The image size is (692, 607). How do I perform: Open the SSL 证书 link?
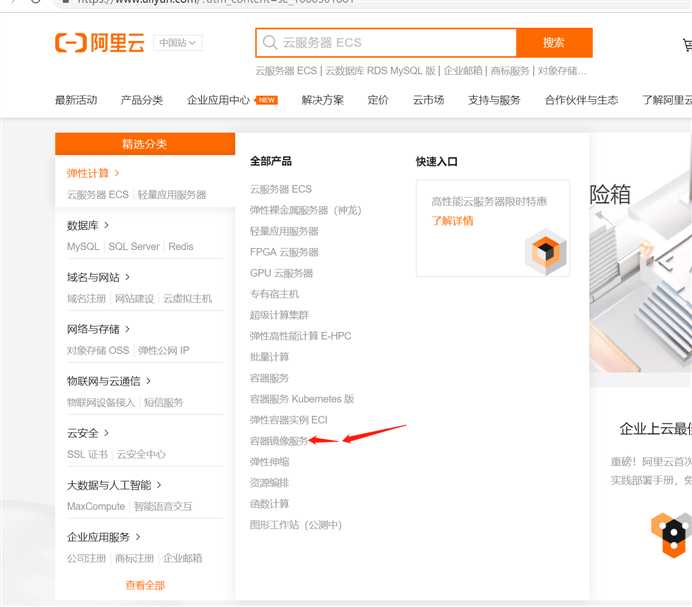(87, 454)
